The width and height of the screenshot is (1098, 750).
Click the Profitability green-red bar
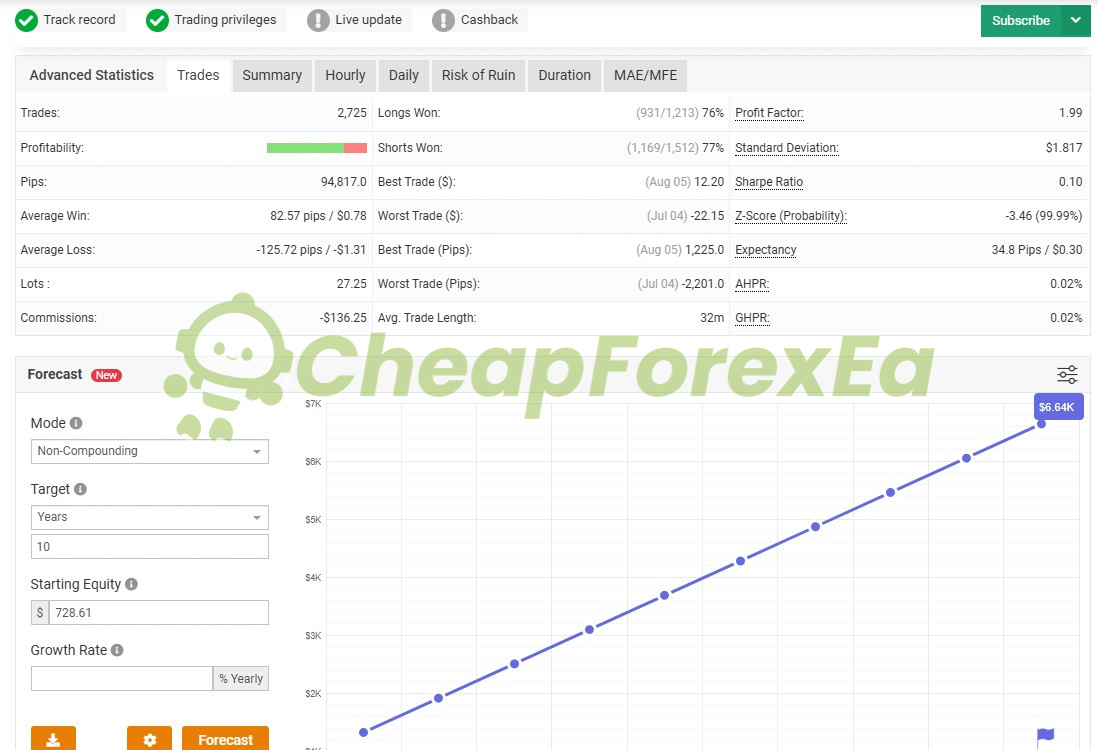[317, 148]
